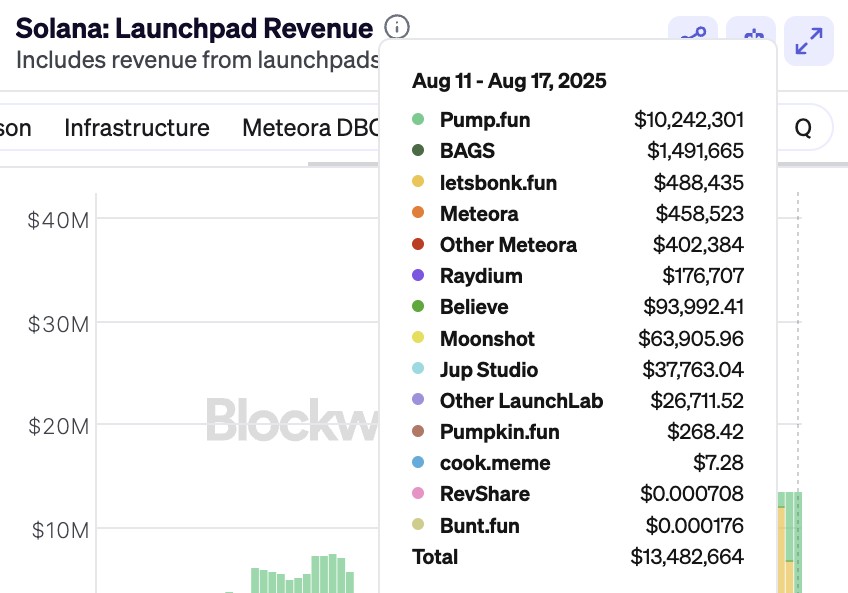The image size is (848, 593).
Task: Click the Pump.fun green legend dot
Action: 418,119
